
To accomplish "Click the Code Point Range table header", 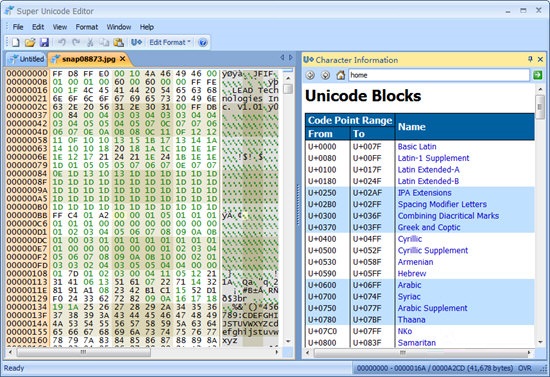I will click(x=350, y=120).
